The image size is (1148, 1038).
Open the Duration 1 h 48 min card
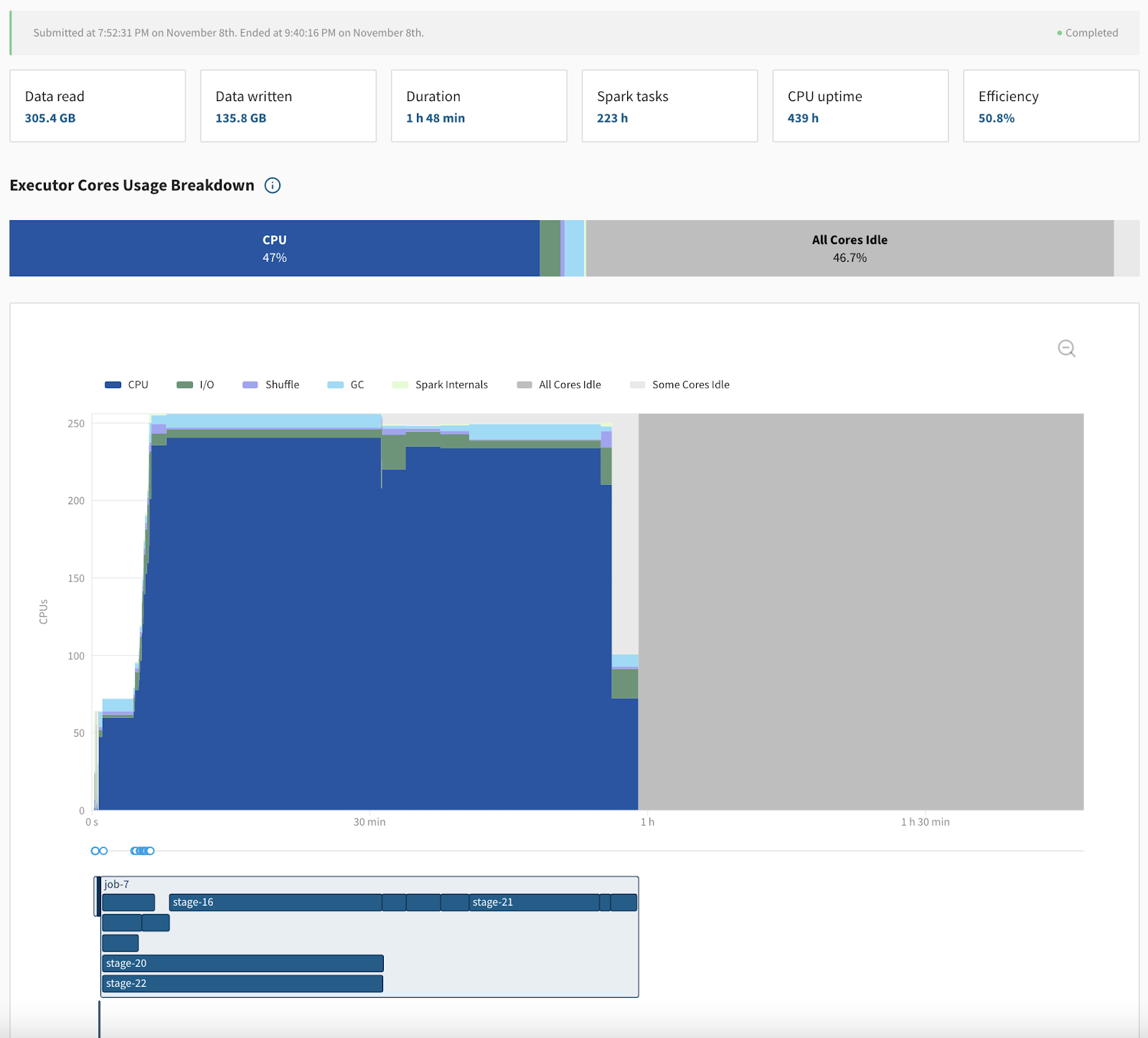pos(479,106)
